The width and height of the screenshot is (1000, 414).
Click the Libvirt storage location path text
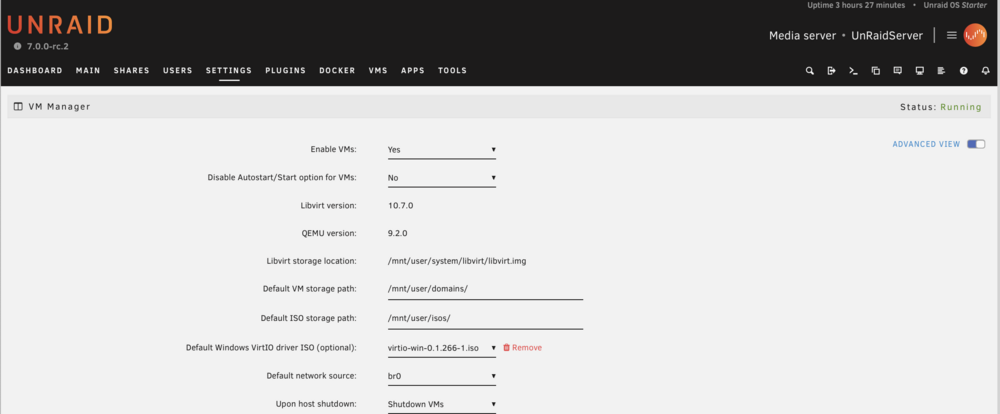point(457,261)
